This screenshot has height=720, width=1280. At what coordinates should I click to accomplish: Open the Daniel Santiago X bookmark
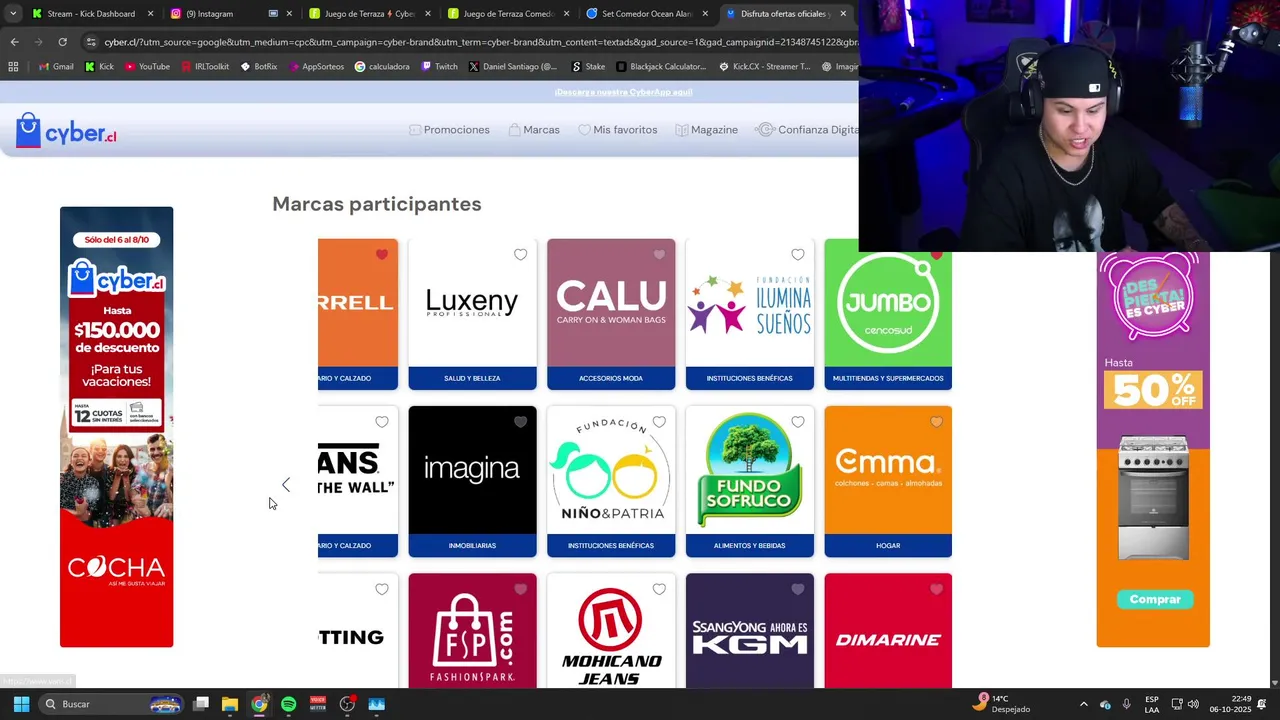click(513, 67)
